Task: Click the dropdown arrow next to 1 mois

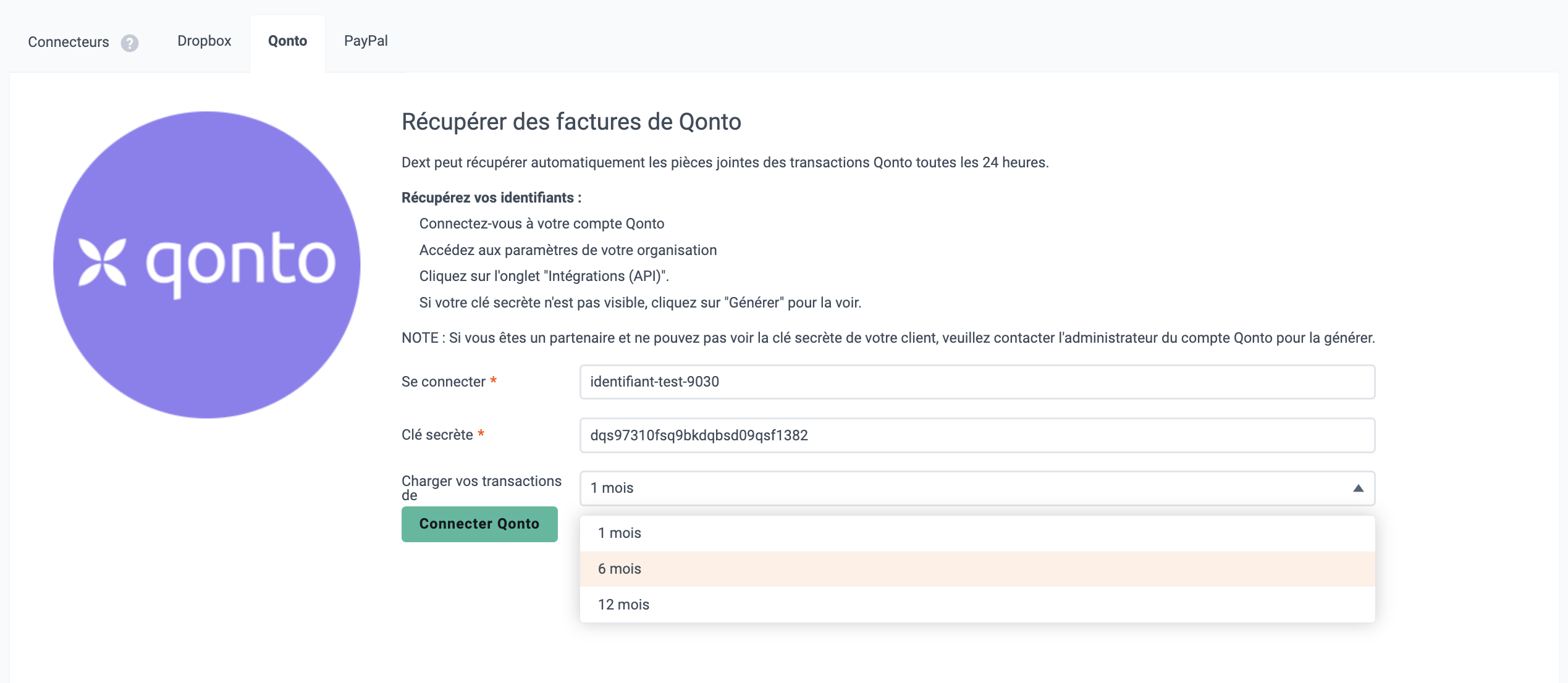Action: (1358, 488)
